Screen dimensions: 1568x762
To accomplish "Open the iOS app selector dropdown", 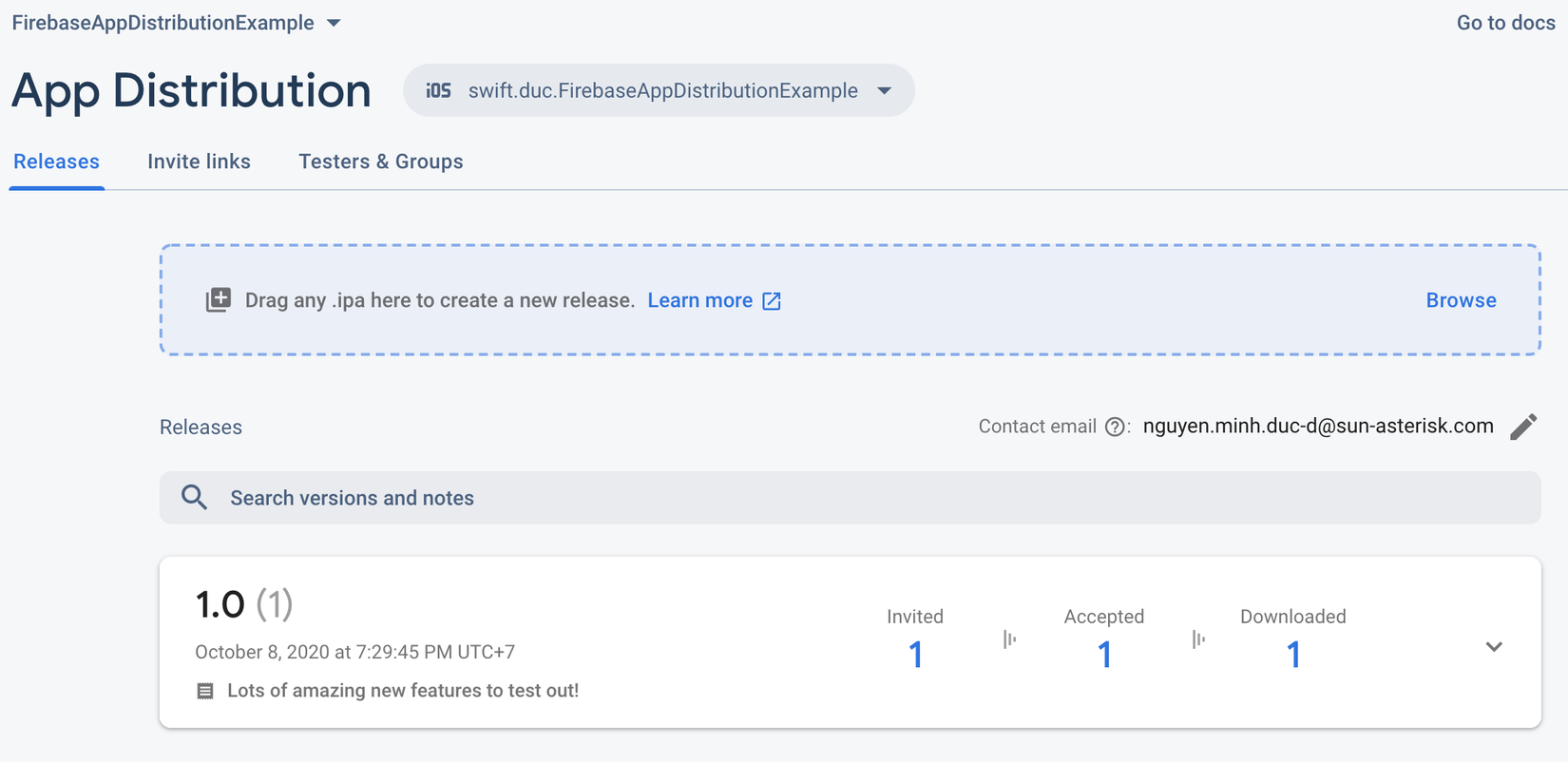I will [x=885, y=91].
